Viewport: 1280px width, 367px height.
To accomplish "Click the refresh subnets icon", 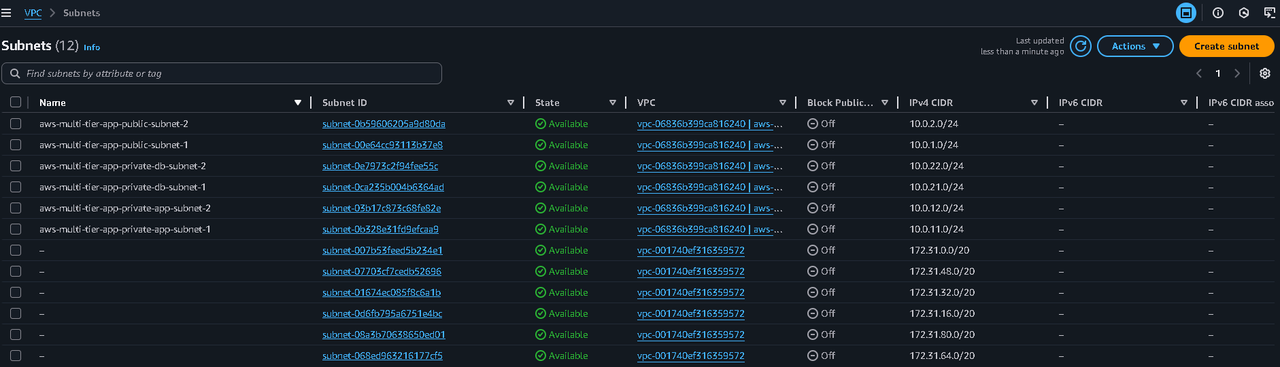I will coord(1080,46).
